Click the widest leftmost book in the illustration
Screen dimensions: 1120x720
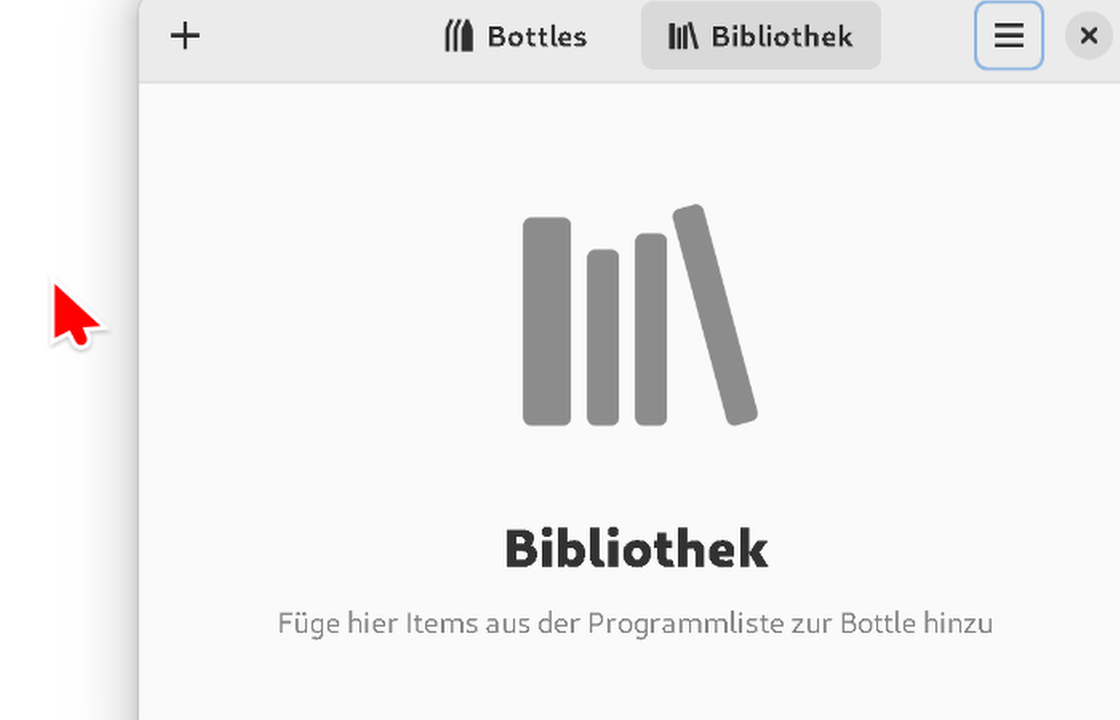546,321
